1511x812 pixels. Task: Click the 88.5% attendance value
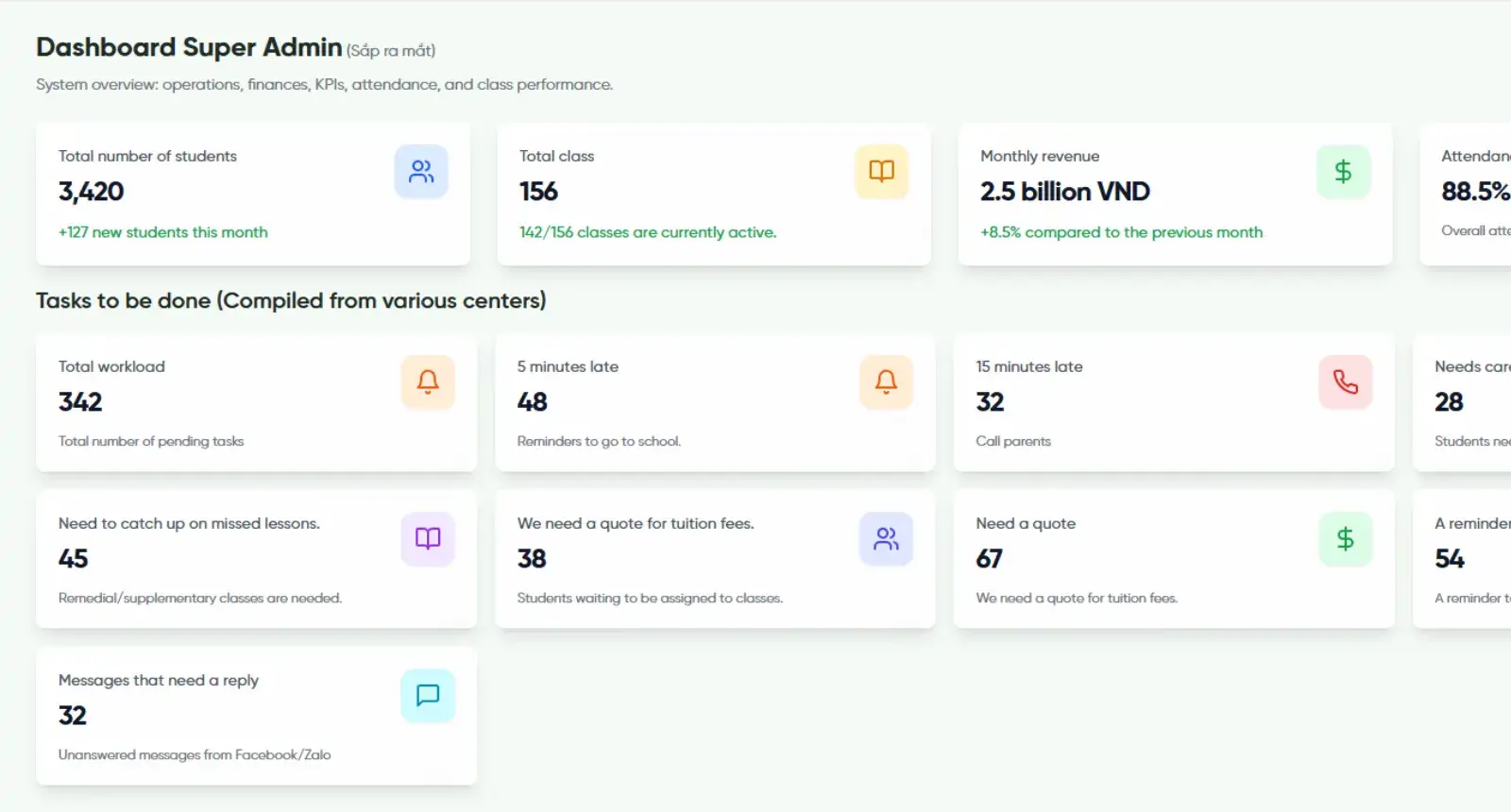(x=1475, y=192)
